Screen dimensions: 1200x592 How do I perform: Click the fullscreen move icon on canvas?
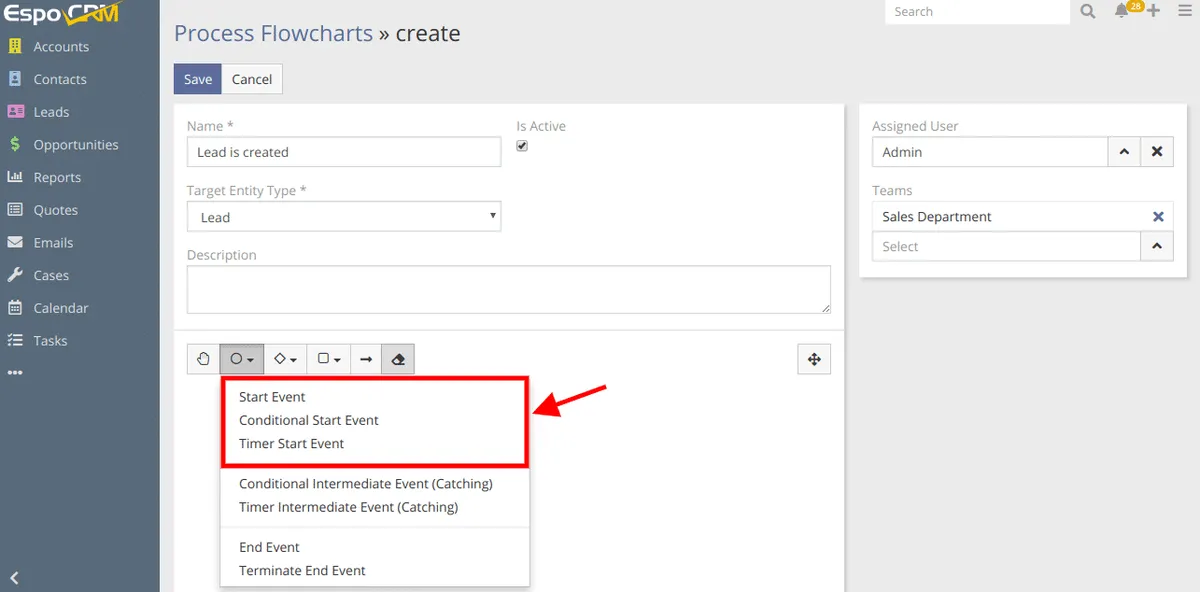814,359
